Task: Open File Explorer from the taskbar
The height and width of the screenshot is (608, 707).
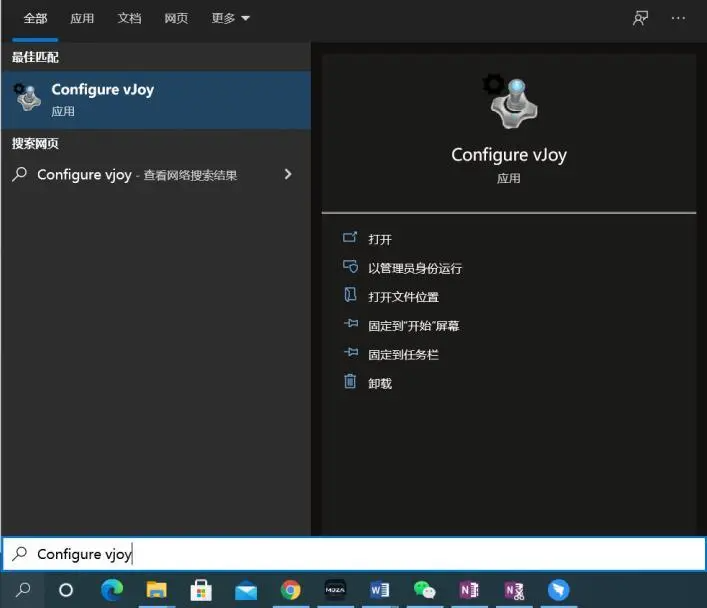Action: [x=156, y=590]
